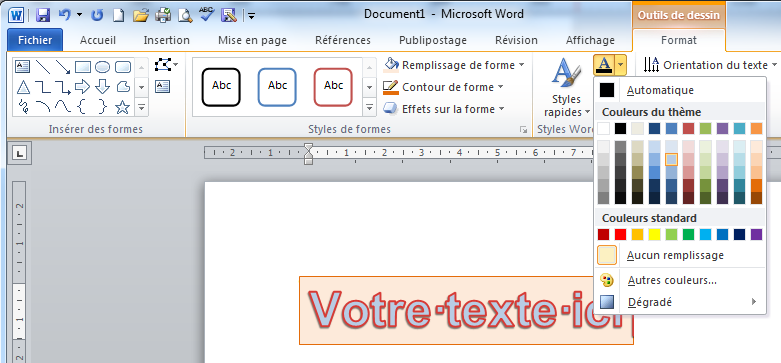Viewport: 781px width, 363px height.
Task: Select the straight arrow line shape
Action: point(63,66)
